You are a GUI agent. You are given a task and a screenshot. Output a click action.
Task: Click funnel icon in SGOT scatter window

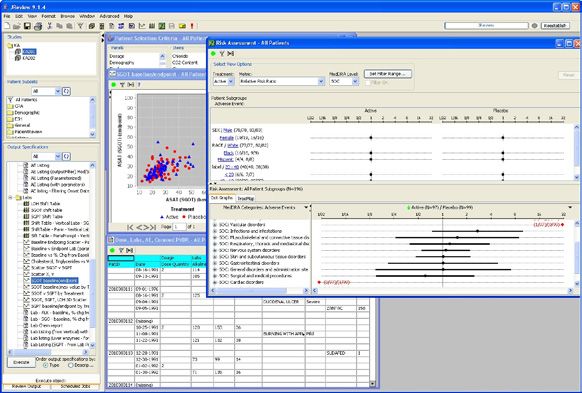tap(122, 85)
